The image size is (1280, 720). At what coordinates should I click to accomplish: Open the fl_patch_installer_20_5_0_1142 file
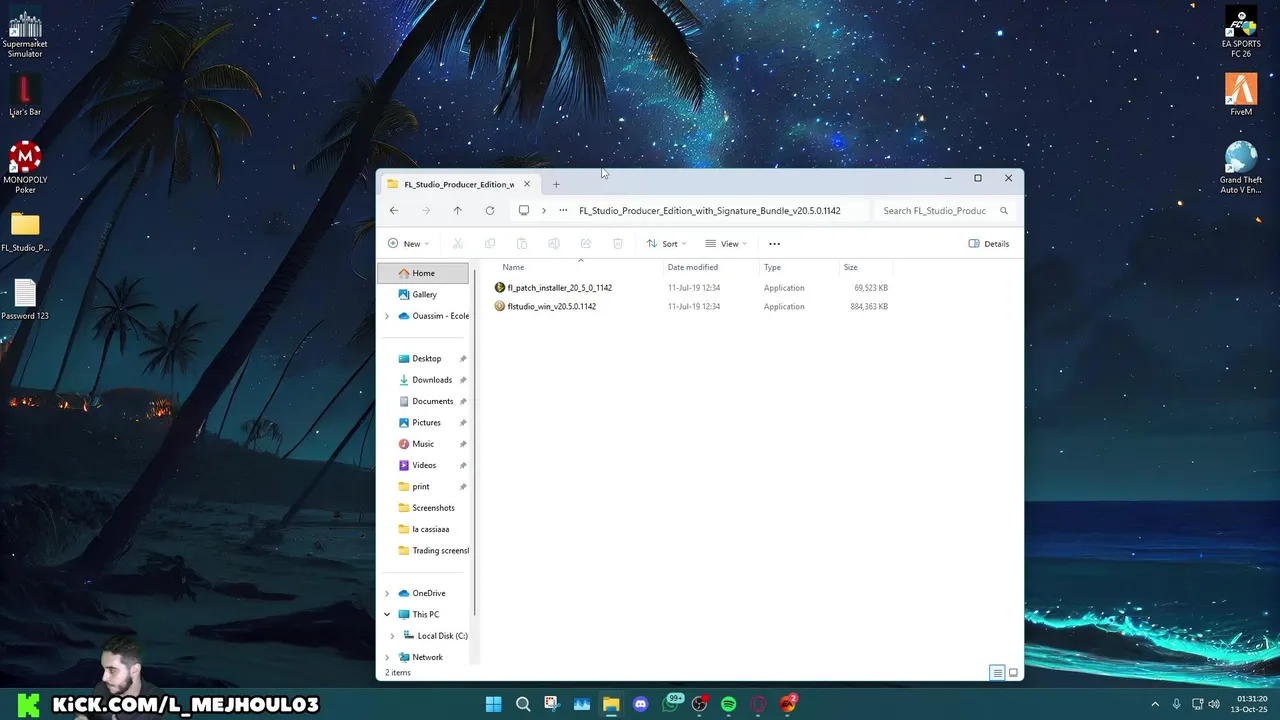point(559,288)
